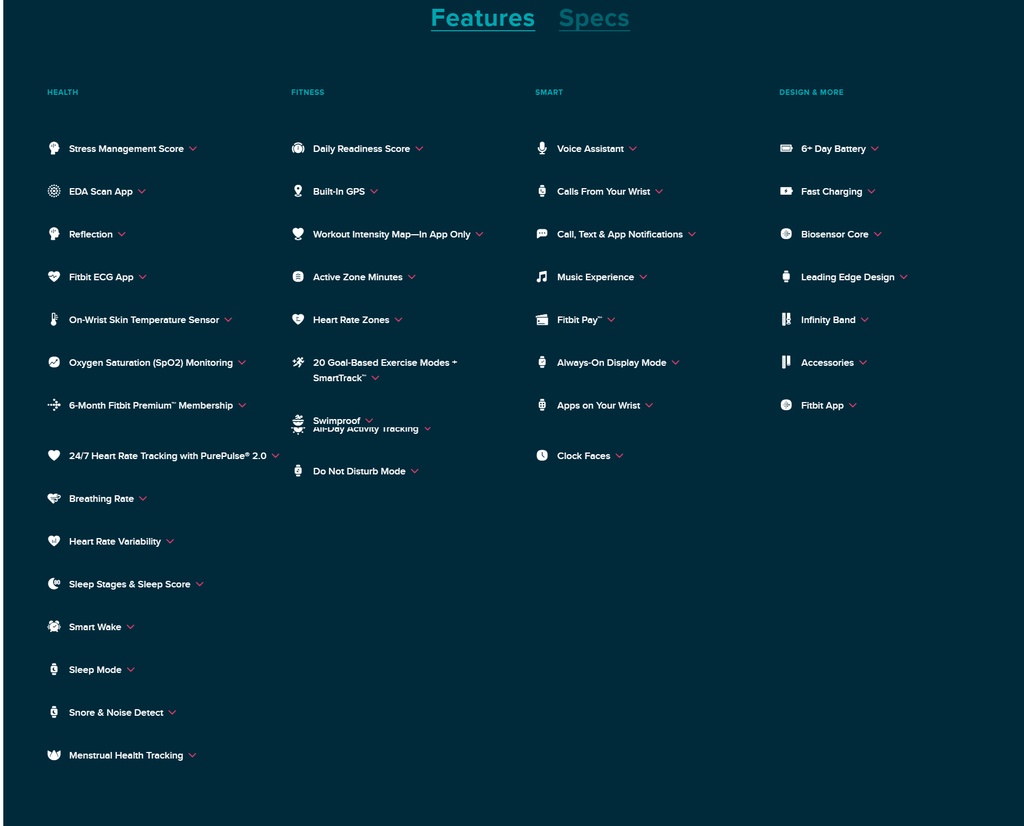Viewport: 1024px width, 826px height.
Task: Expand the Snore & Noise Detect chevron
Action: pyautogui.click(x=172, y=712)
